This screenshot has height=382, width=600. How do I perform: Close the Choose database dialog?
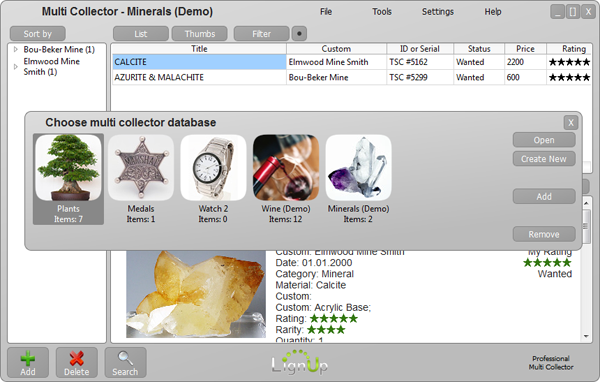click(x=571, y=122)
